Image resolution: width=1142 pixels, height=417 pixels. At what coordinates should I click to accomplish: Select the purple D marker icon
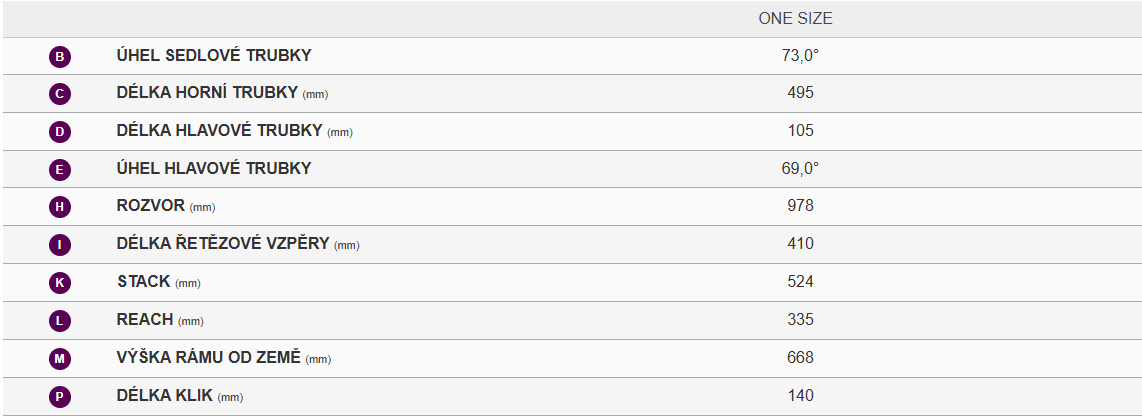coord(60,132)
